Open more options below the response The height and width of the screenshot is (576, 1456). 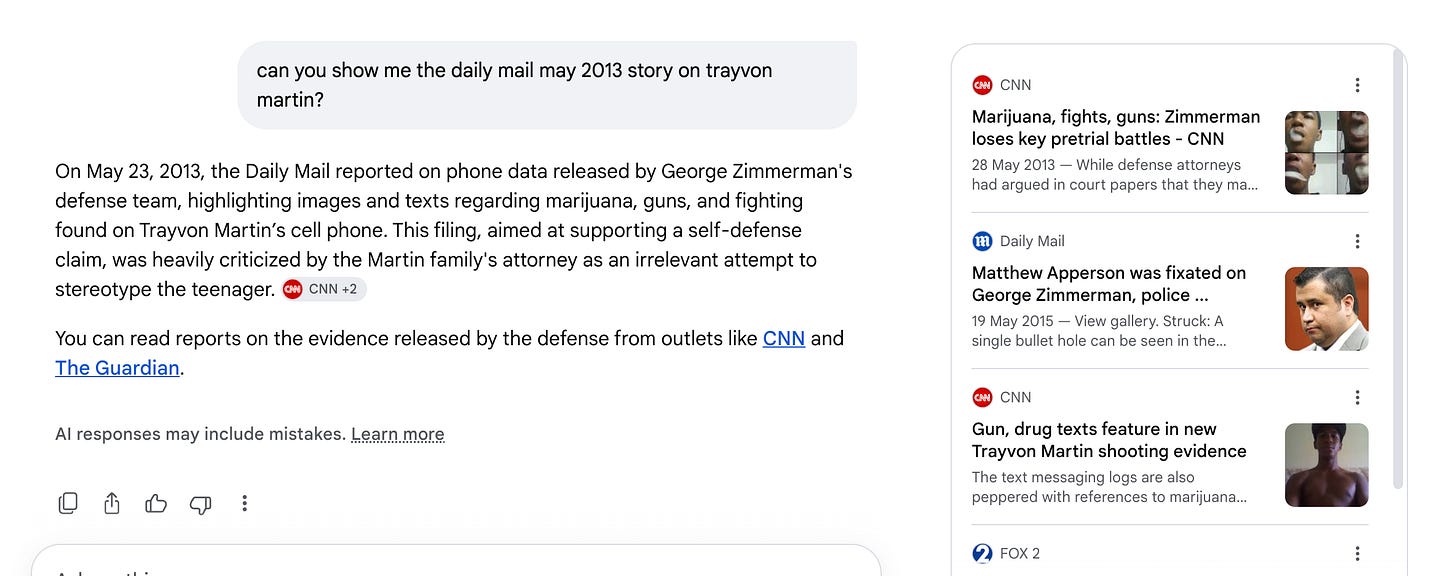tap(244, 503)
